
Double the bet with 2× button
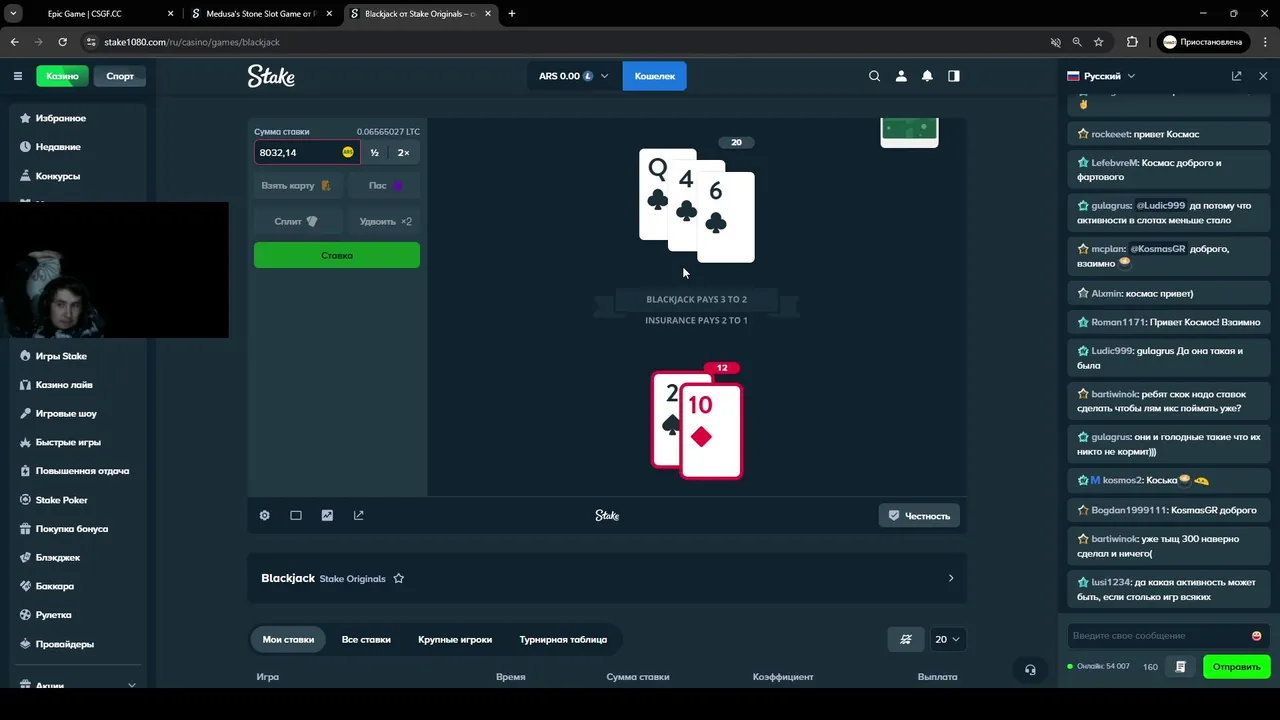404,152
